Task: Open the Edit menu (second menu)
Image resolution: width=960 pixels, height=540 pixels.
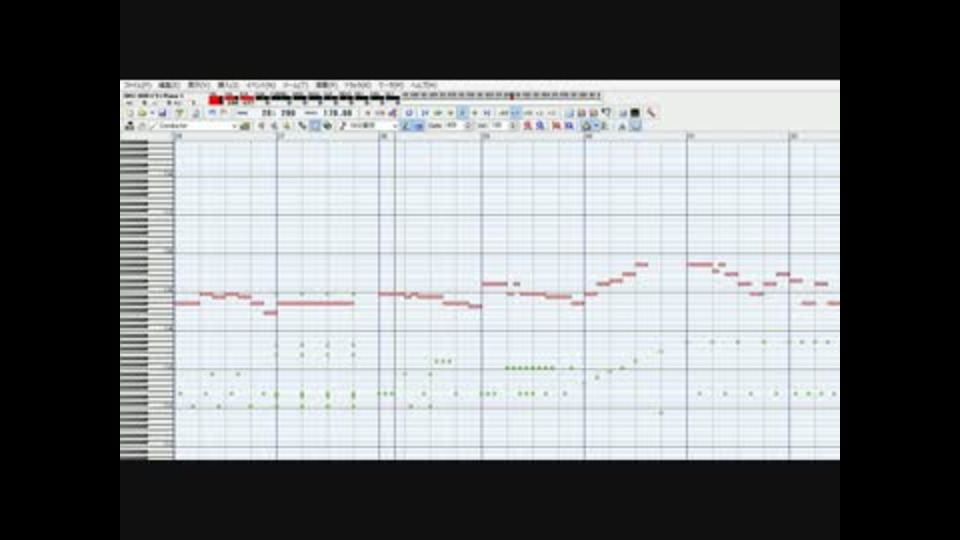Action: point(169,85)
